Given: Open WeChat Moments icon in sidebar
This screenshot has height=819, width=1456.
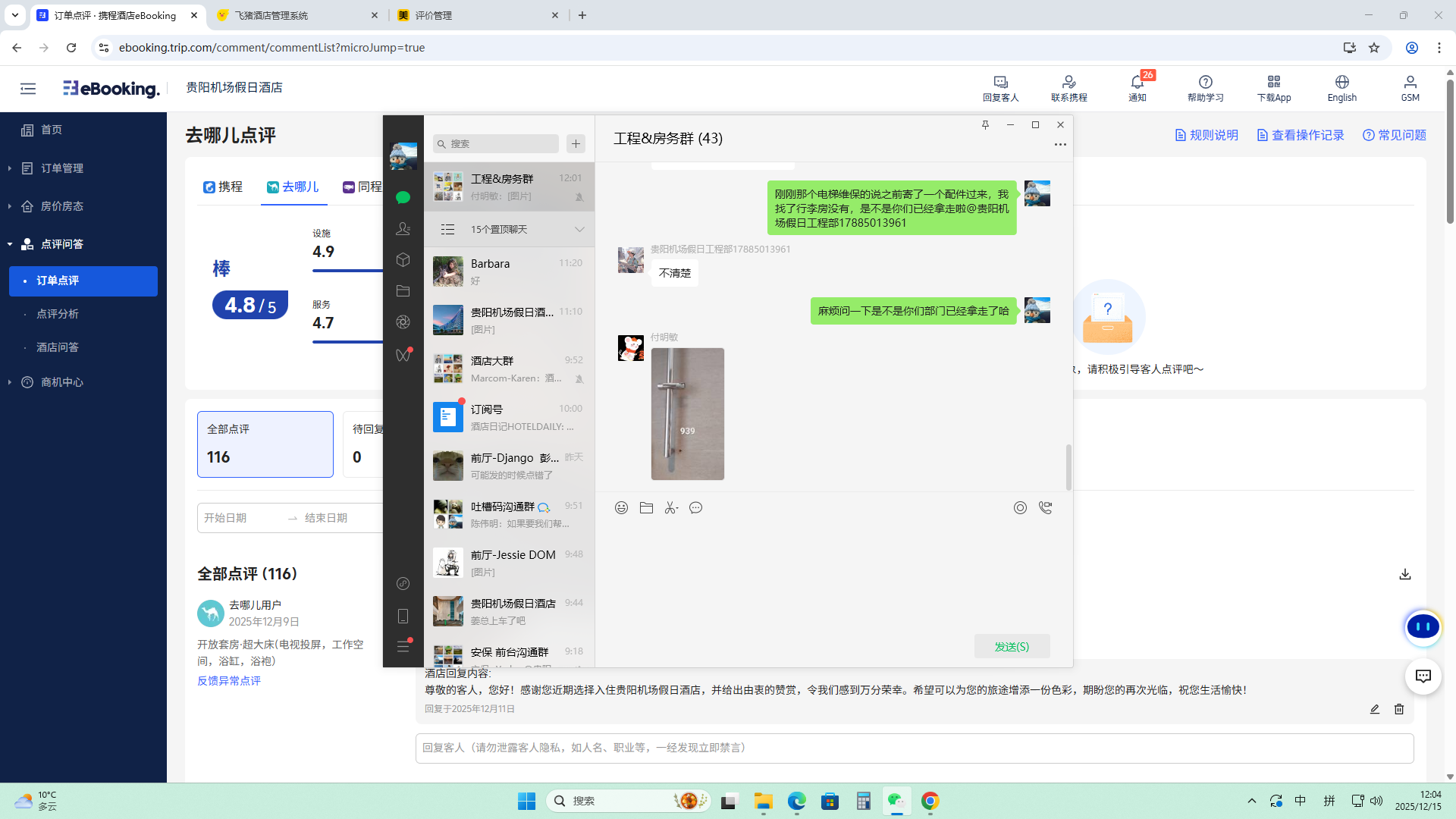Looking at the screenshot, I should tap(403, 322).
